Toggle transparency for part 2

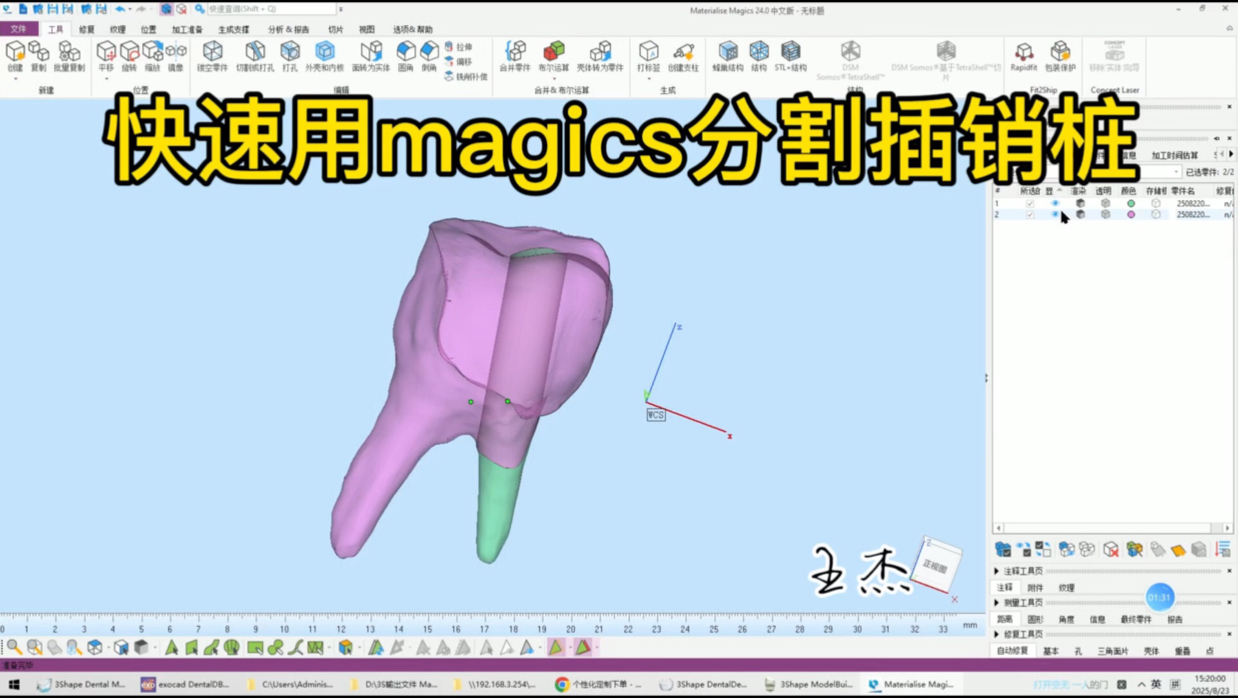coord(1105,214)
